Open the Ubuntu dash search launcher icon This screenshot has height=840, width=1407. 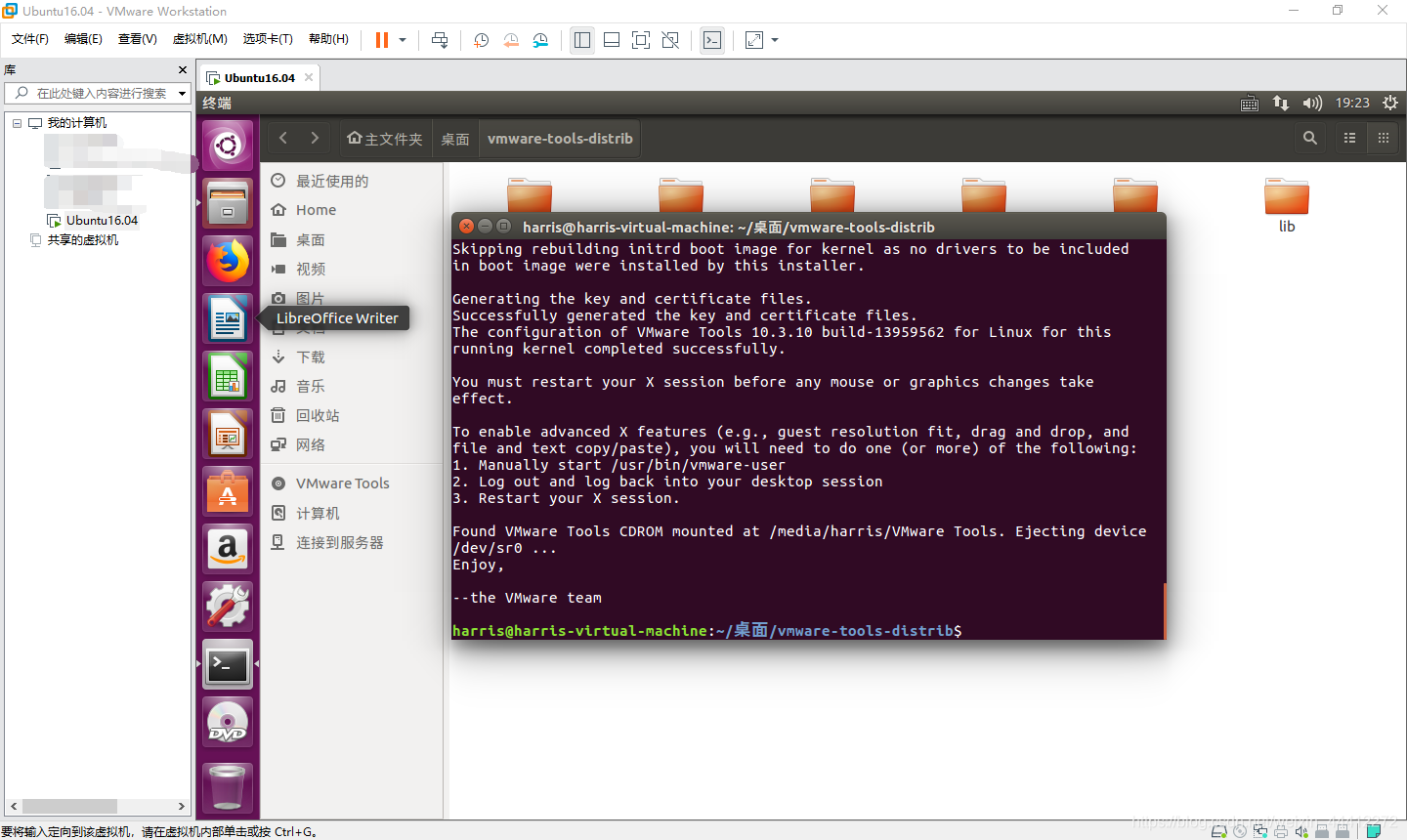[228, 147]
